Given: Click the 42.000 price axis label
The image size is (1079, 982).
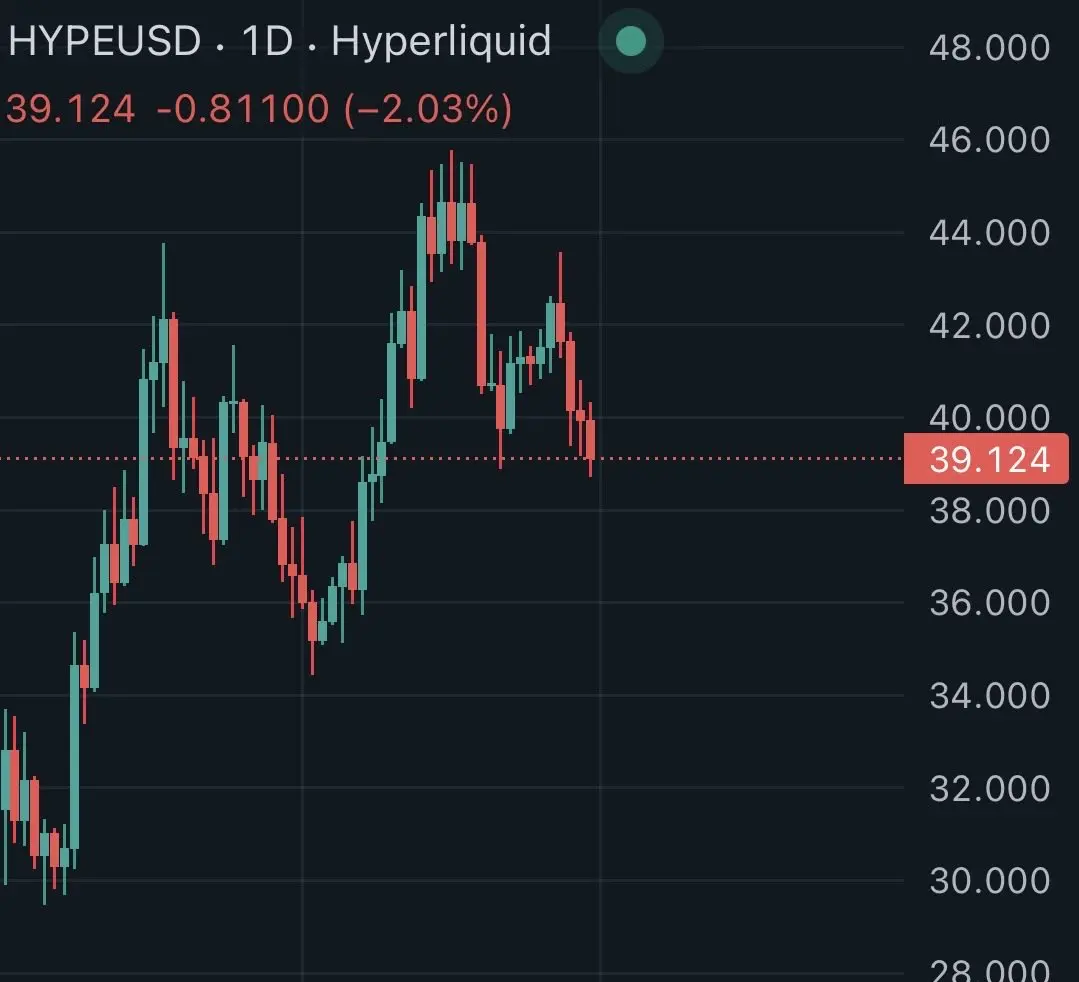Looking at the screenshot, I should pyautogui.click(x=989, y=325).
